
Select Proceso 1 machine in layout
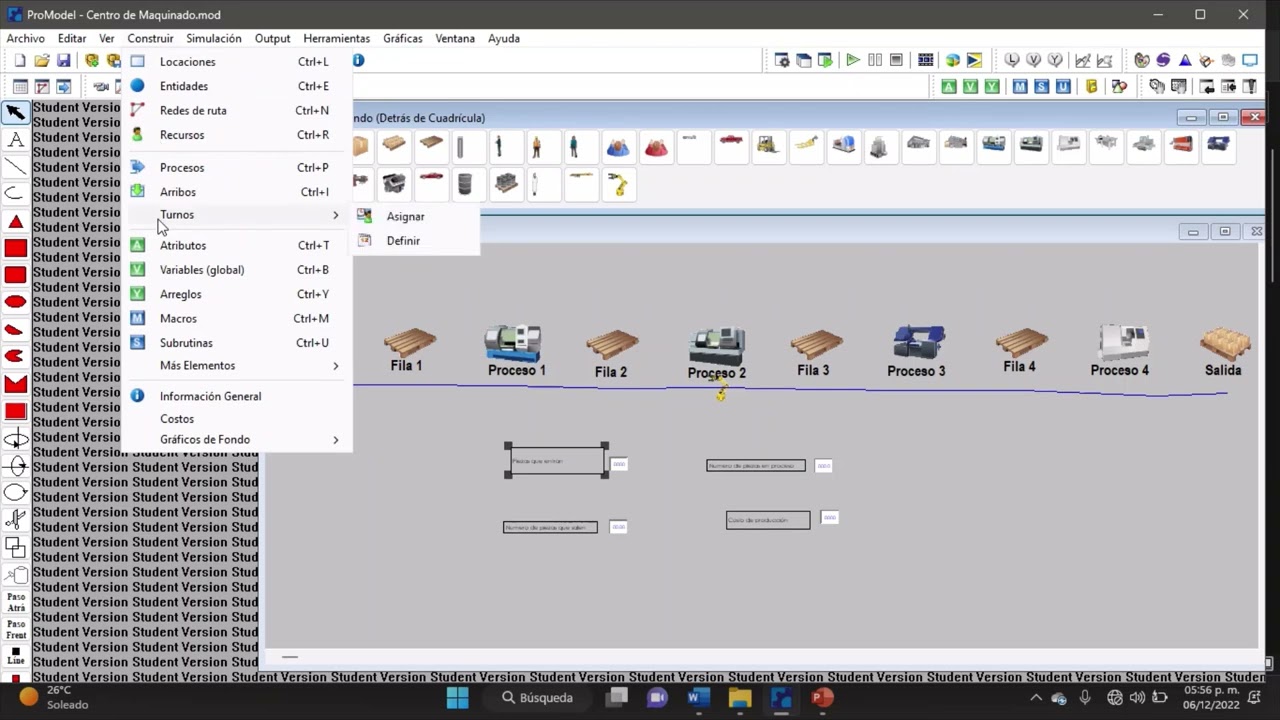(514, 343)
